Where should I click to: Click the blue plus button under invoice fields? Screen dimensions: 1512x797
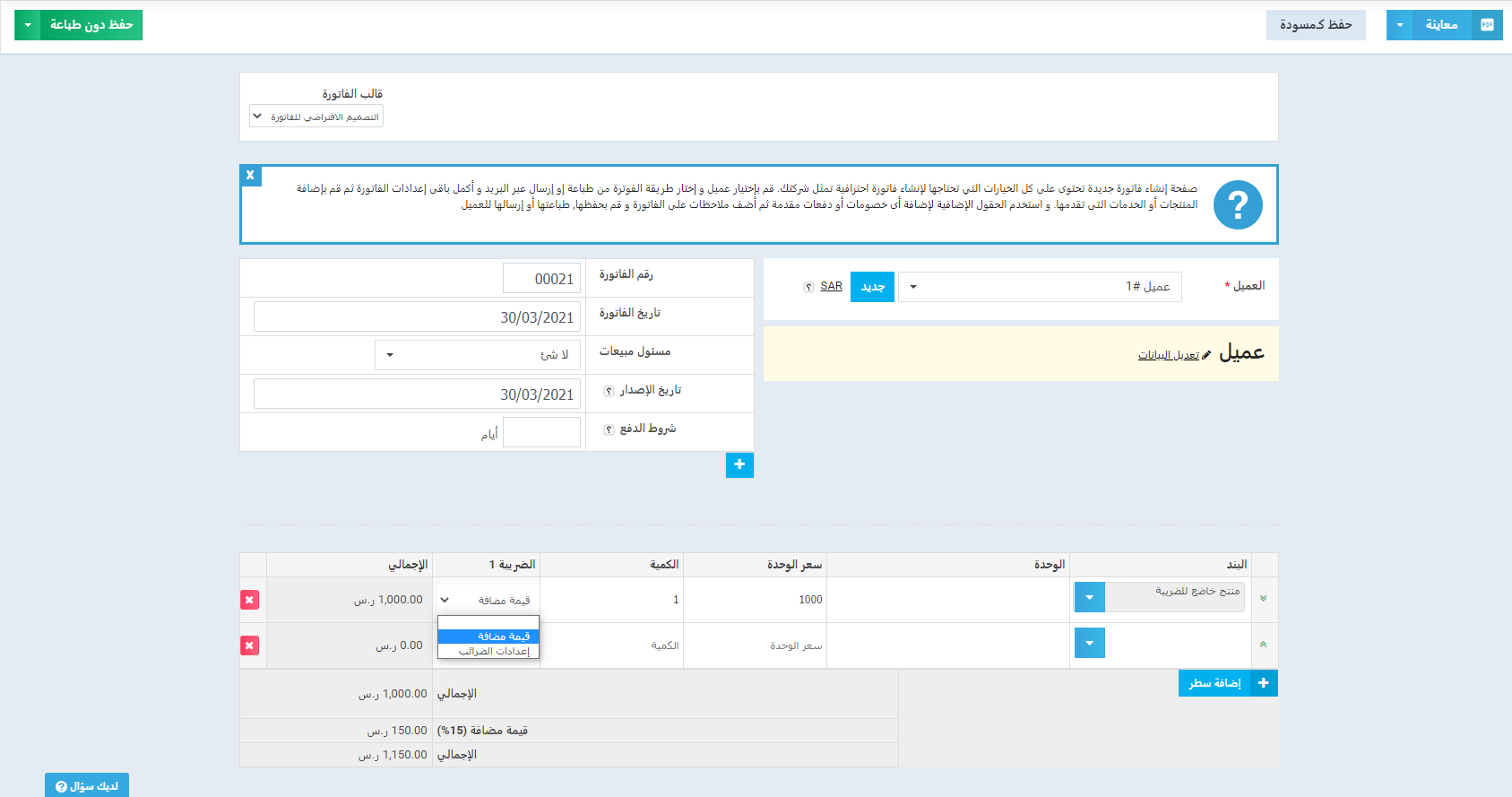[x=739, y=464]
